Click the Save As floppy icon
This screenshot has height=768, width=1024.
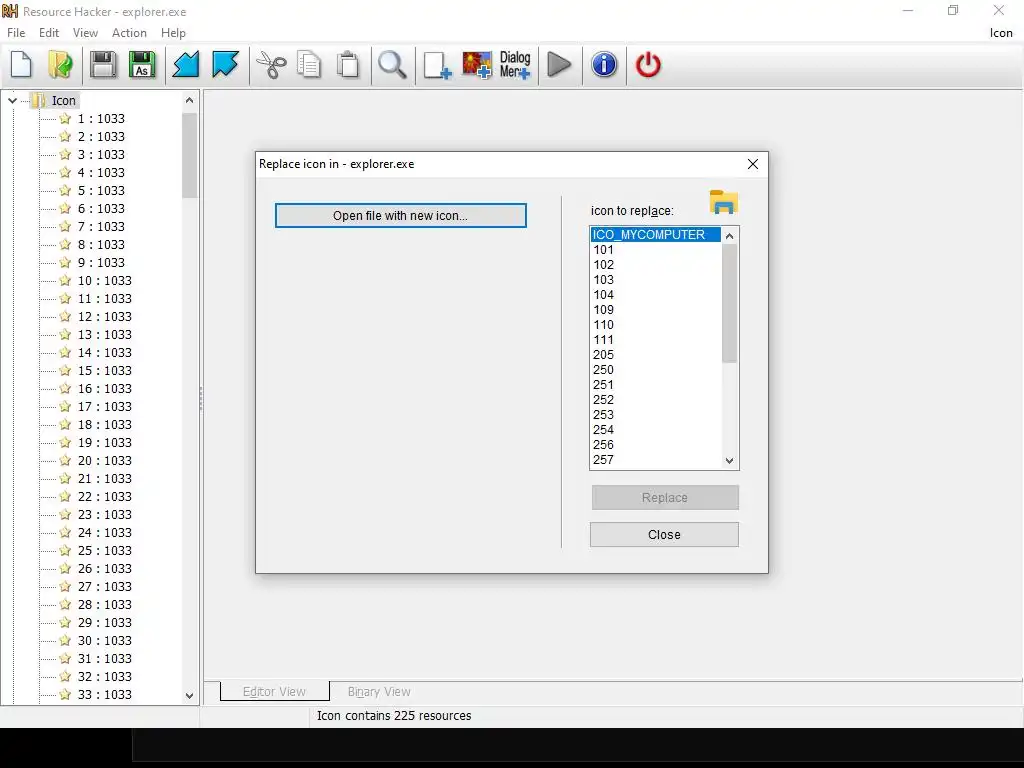(x=142, y=65)
